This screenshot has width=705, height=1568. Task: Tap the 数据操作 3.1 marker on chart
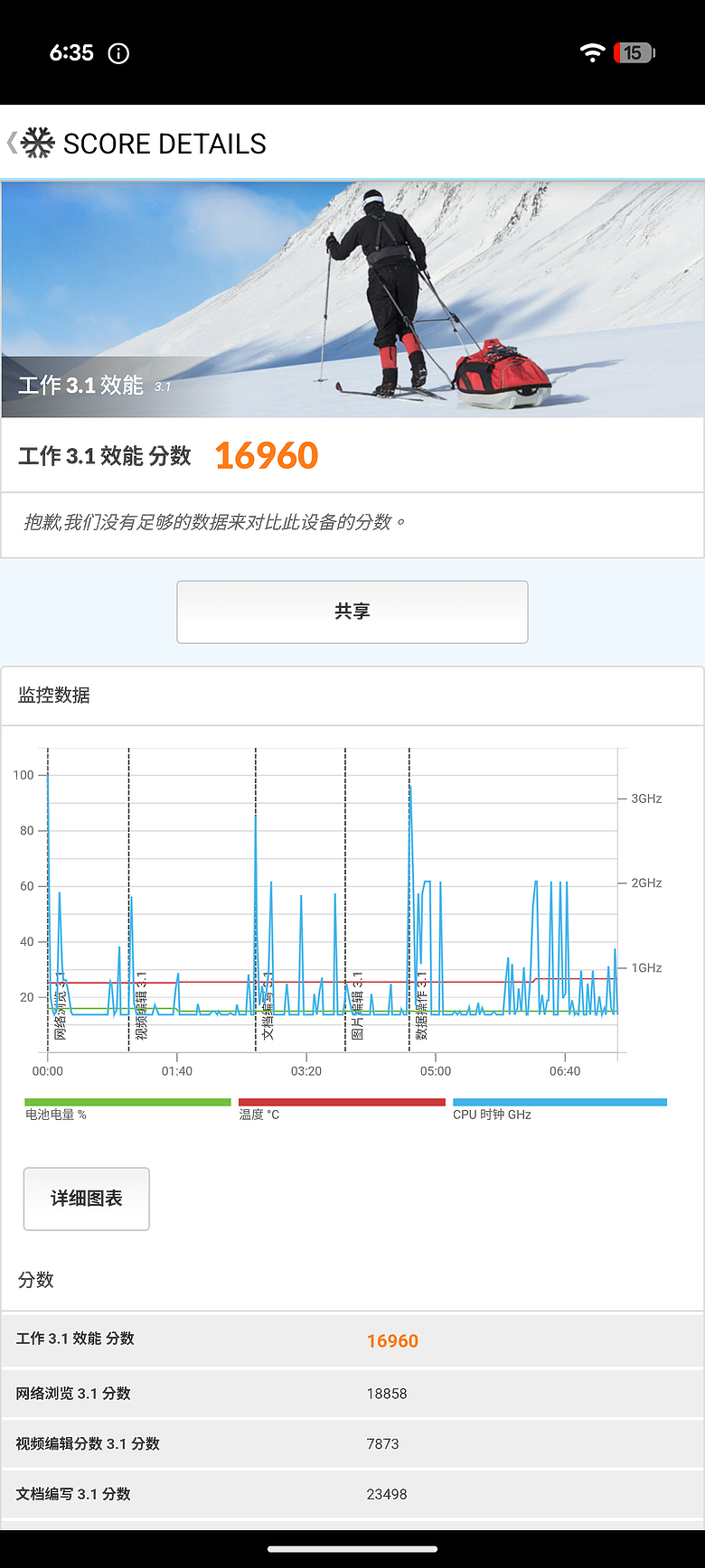[x=421, y=1005]
